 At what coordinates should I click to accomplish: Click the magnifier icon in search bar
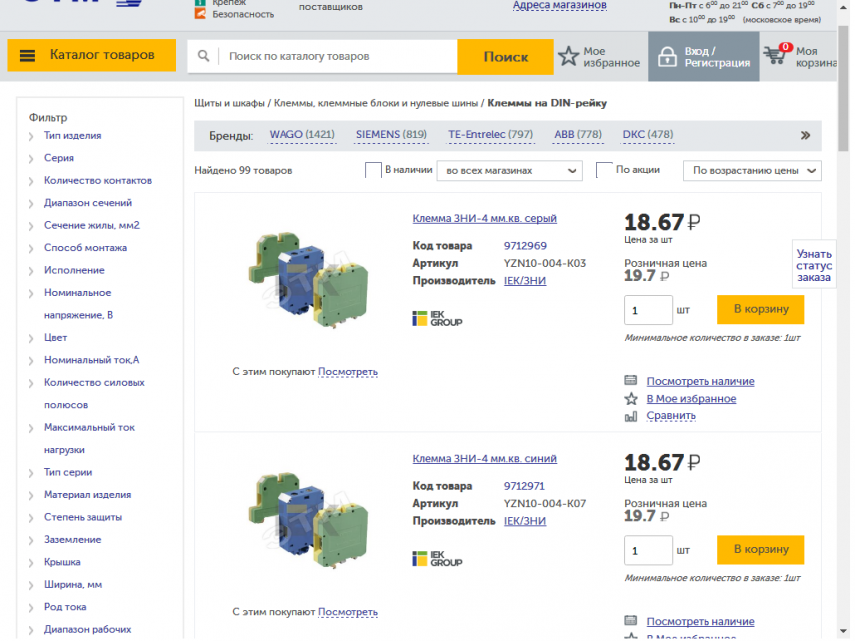[x=204, y=57]
